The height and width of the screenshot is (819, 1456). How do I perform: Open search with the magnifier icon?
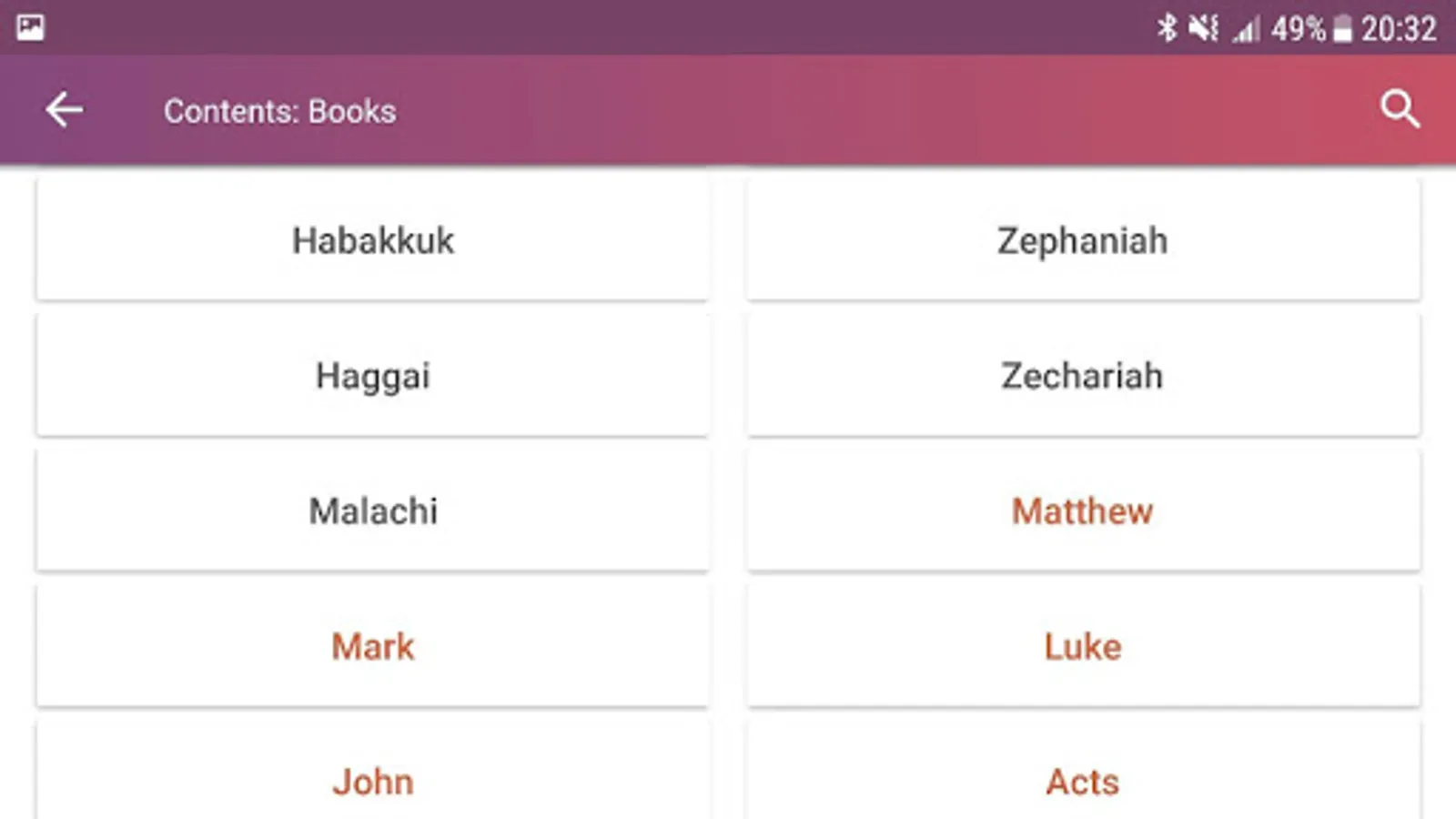coord(1399,110)
